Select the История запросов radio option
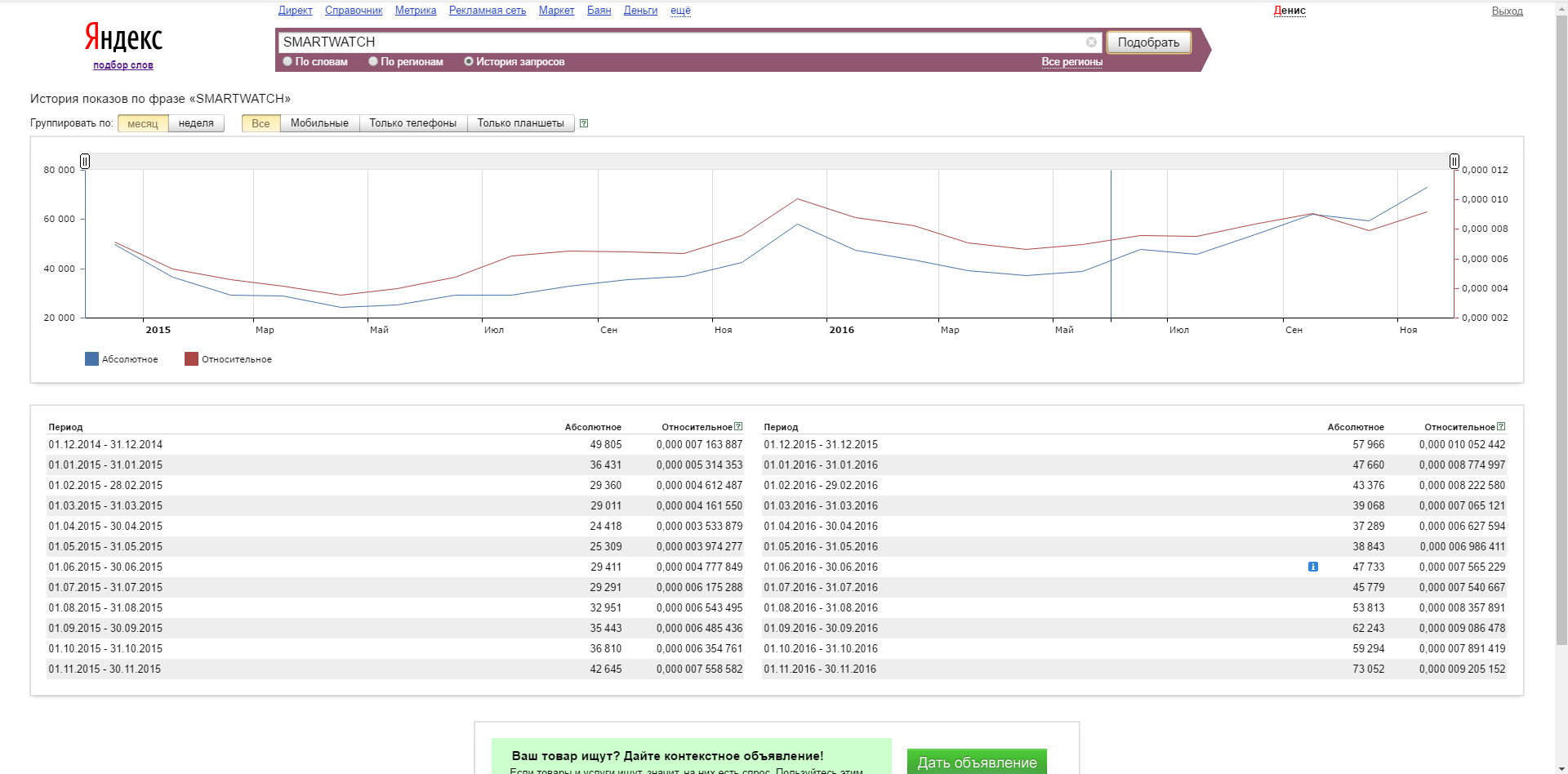This screenshot has height=774, width=1568. point(469,61)
